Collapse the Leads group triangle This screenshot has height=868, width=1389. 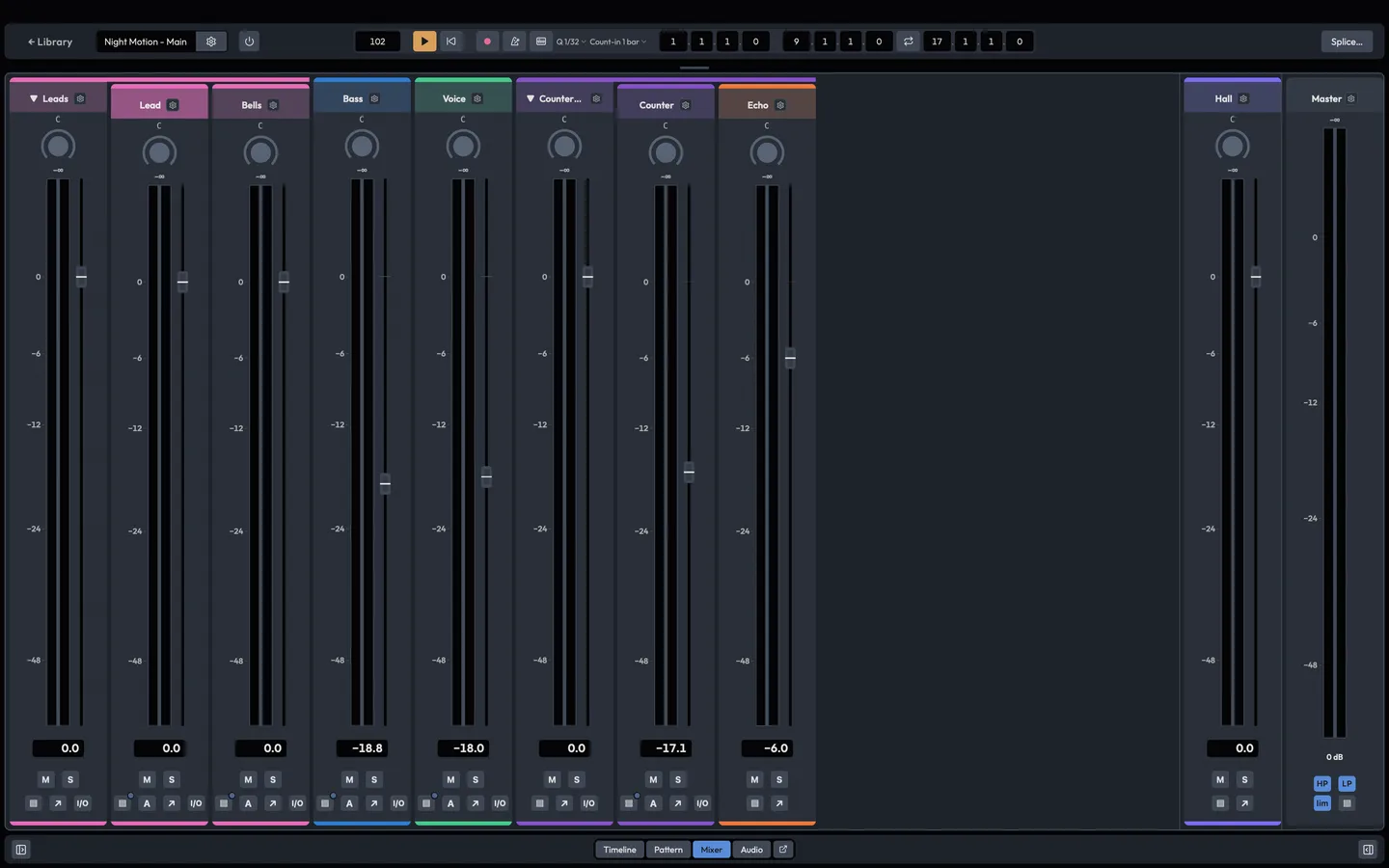[34, 98]
